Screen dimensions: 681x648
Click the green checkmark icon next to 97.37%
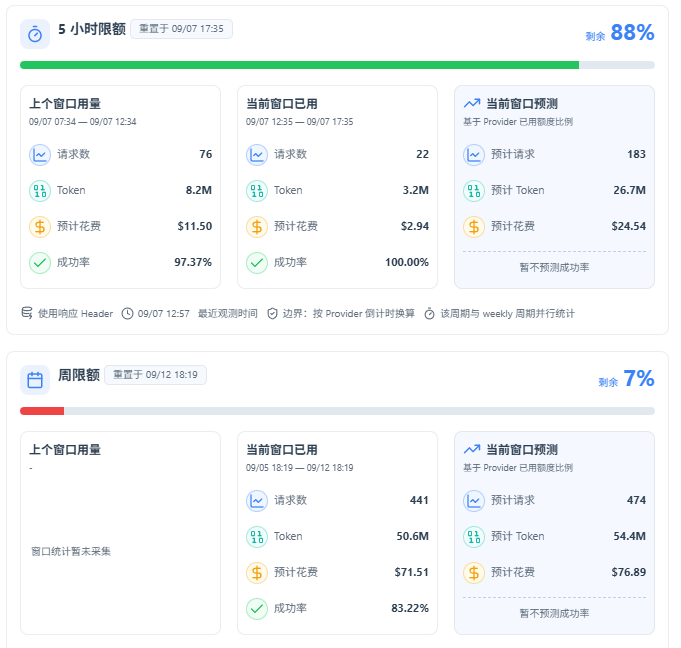(40, 262)
